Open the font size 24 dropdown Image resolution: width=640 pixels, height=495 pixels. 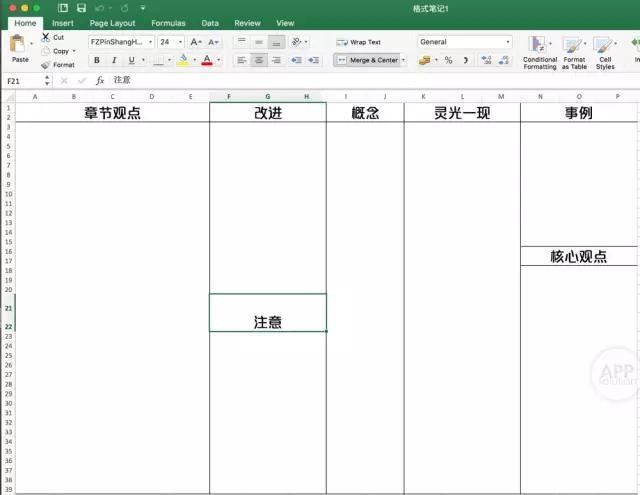point(180,42)
